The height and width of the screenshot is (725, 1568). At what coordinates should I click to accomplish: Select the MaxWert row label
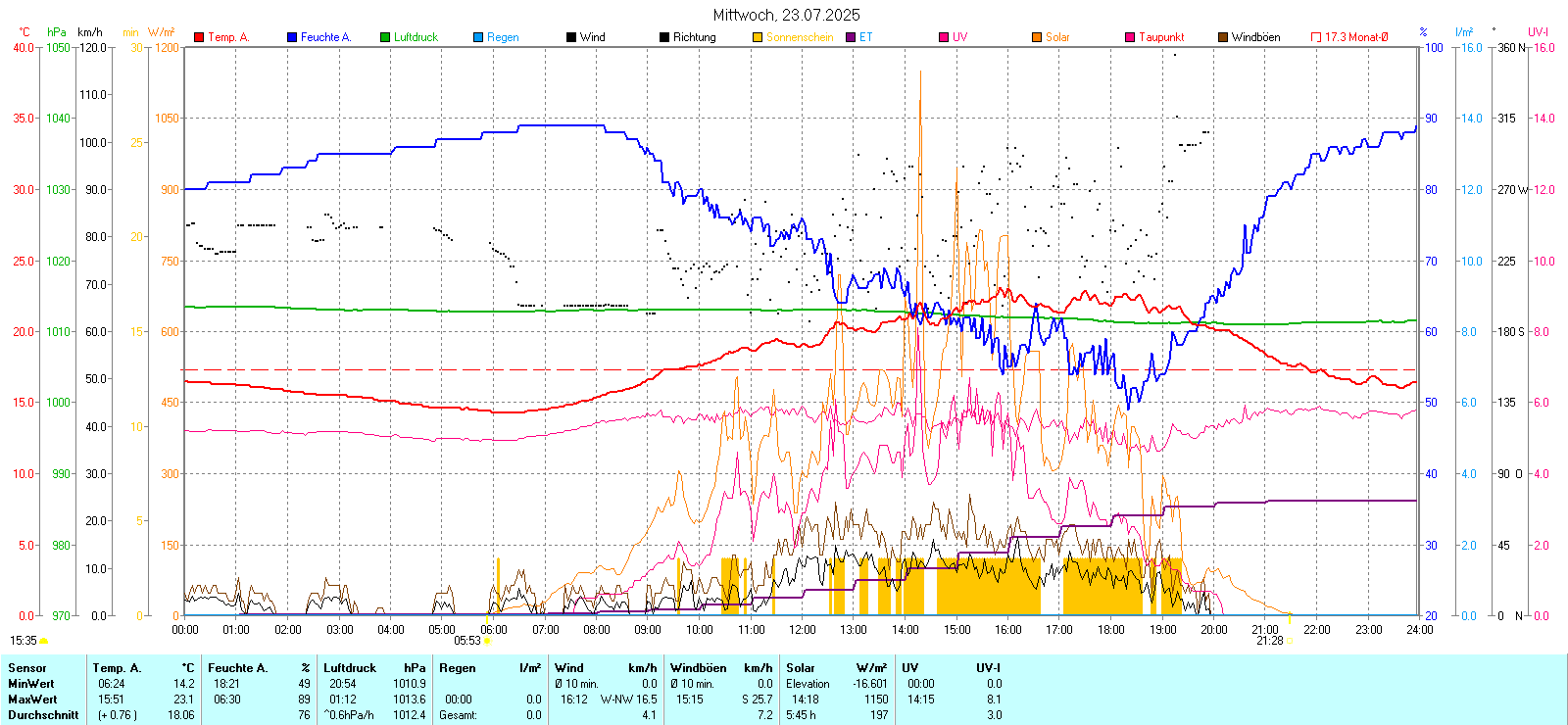coord(32,700)
